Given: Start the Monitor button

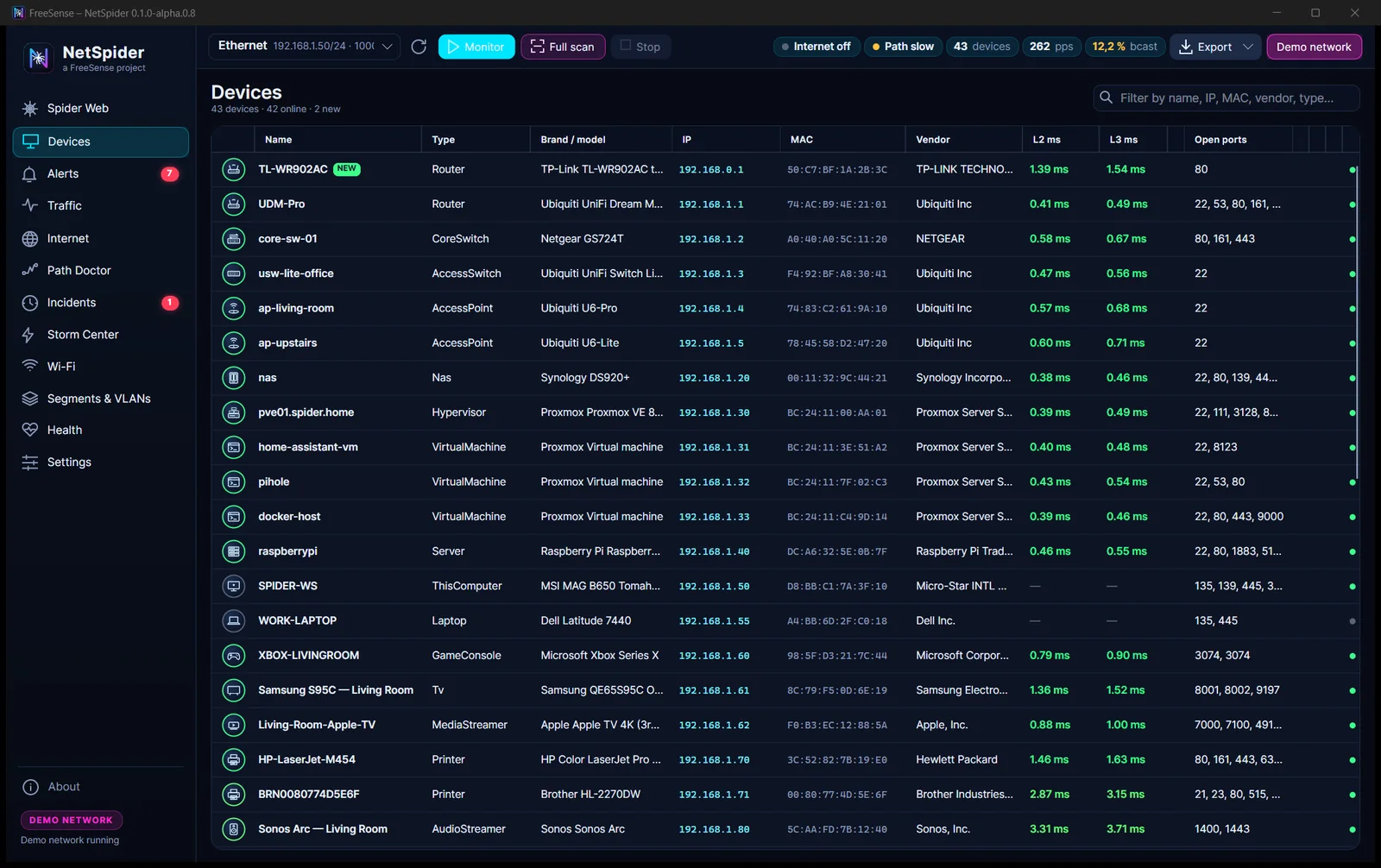Looking at the screenshot, I should click(x=476, y=47).
